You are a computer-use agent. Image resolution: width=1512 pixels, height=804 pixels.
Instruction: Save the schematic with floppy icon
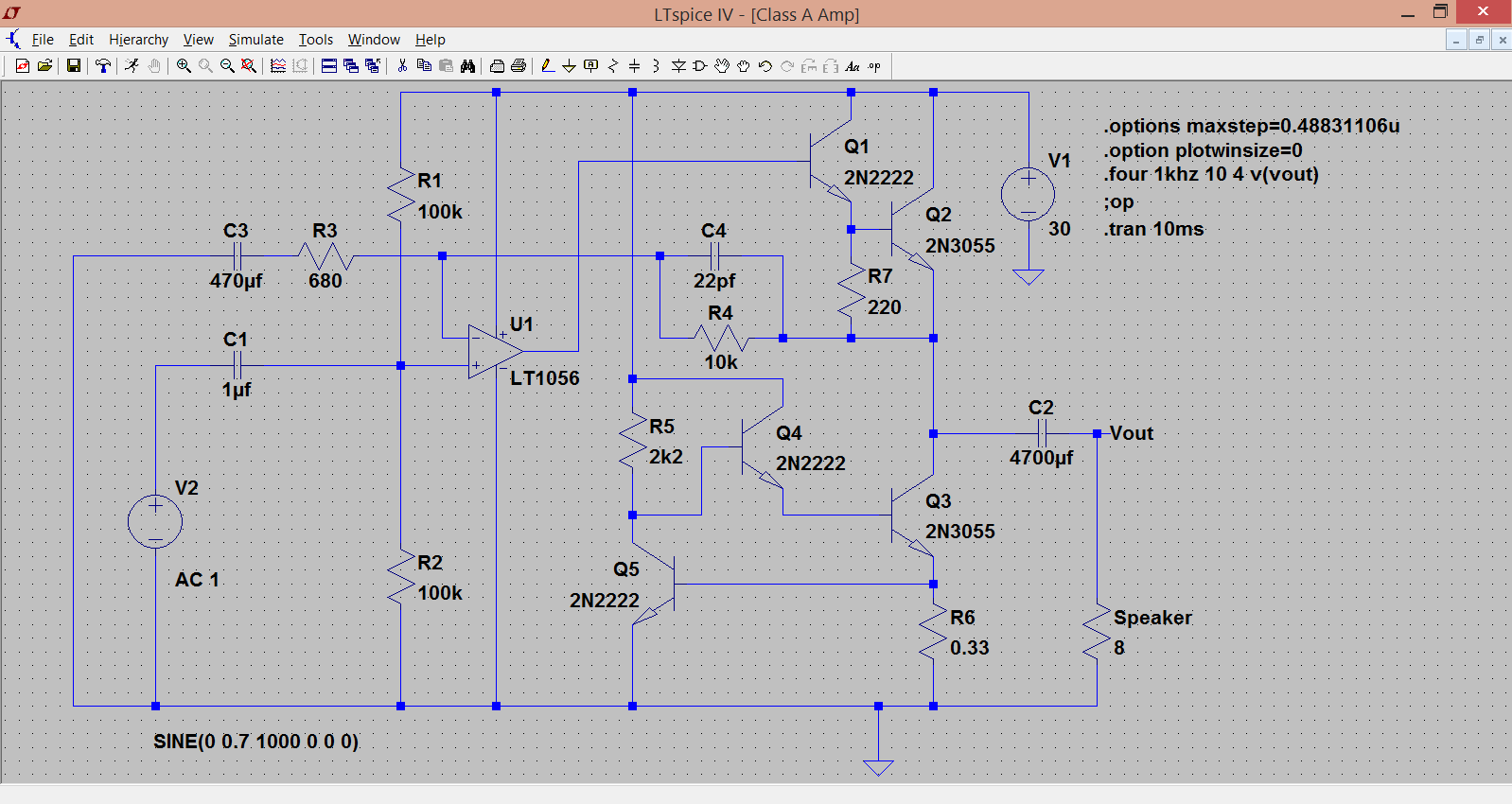73,66
